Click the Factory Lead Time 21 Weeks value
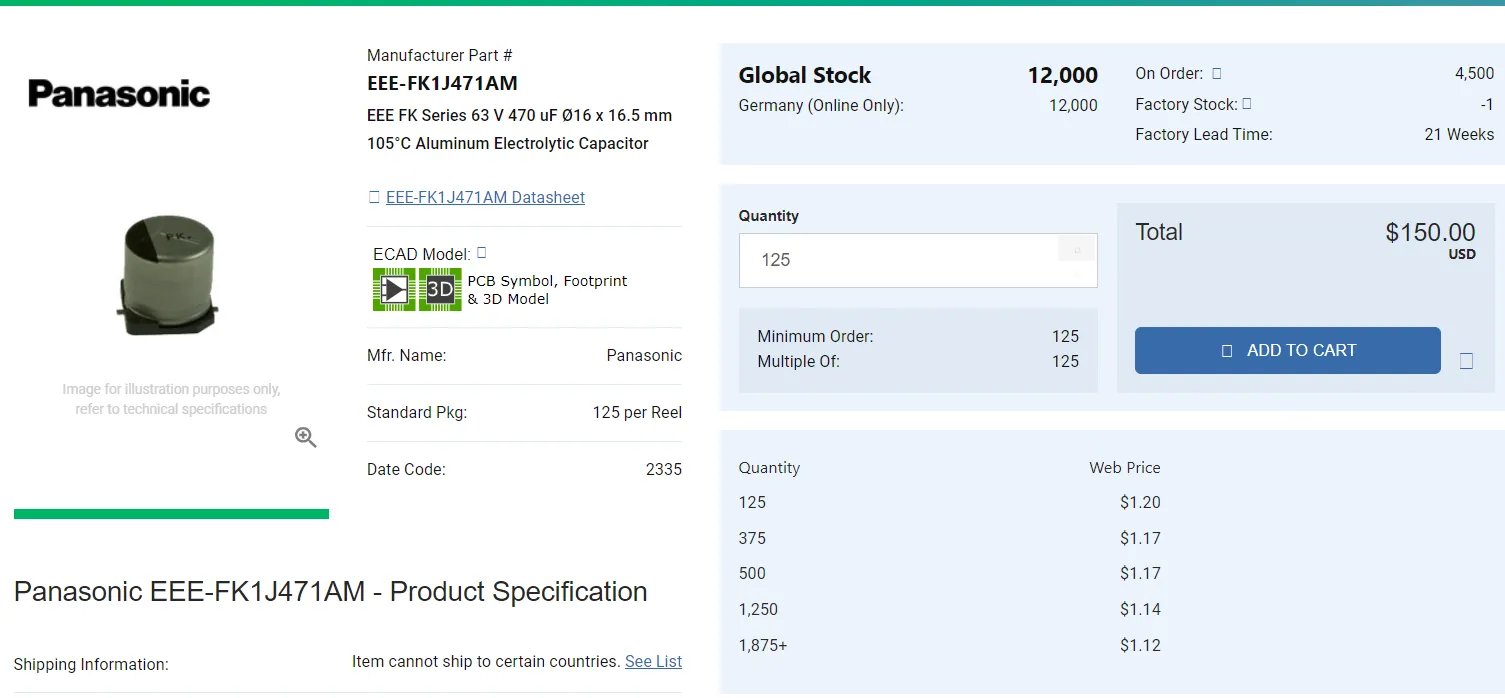This screenshot has height=698, width=1505. 1459,134
